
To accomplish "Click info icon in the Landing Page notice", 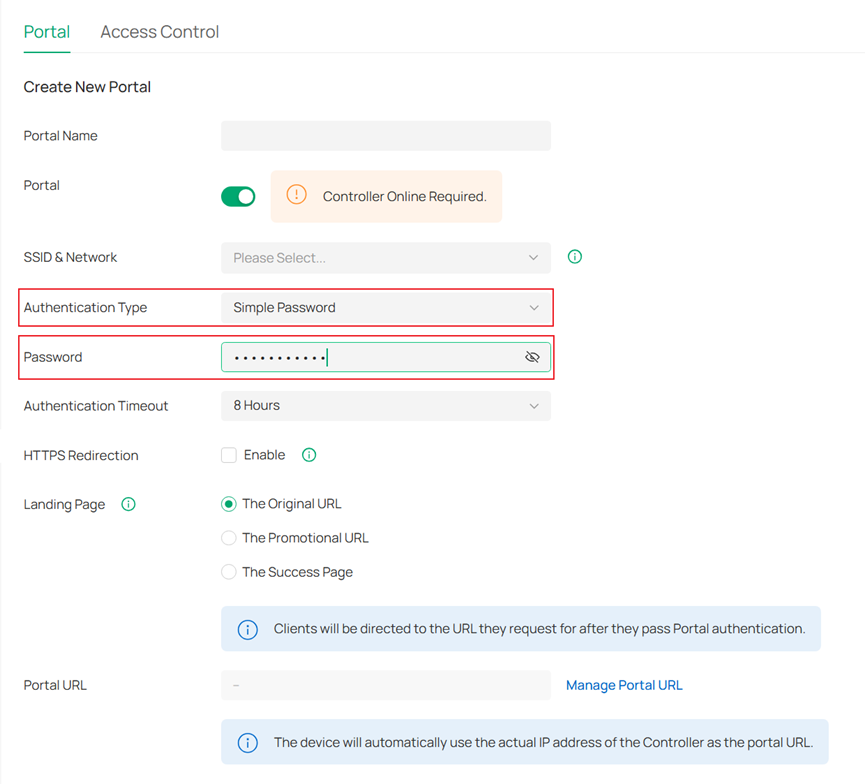I will click(x=247, y=629).
